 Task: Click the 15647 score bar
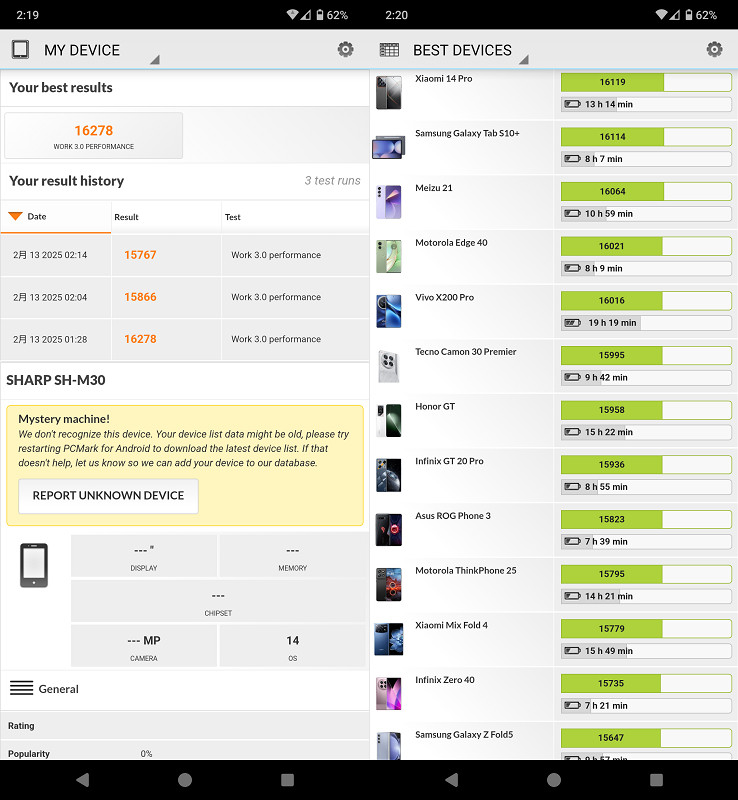coord(646,738)
